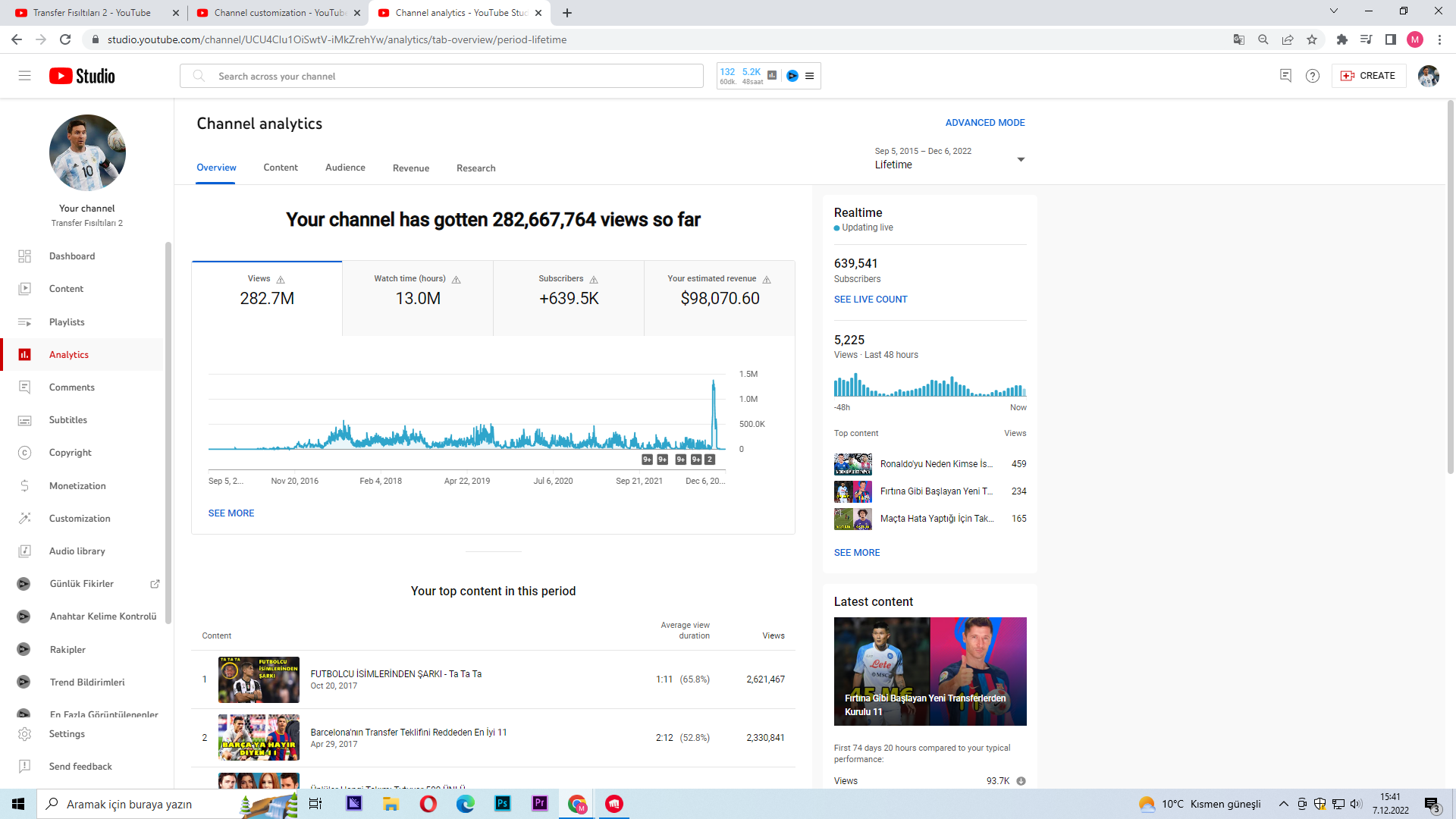1456x819 pixels.
Task: Click the warning icon next to Views
Action: point(281,280)
